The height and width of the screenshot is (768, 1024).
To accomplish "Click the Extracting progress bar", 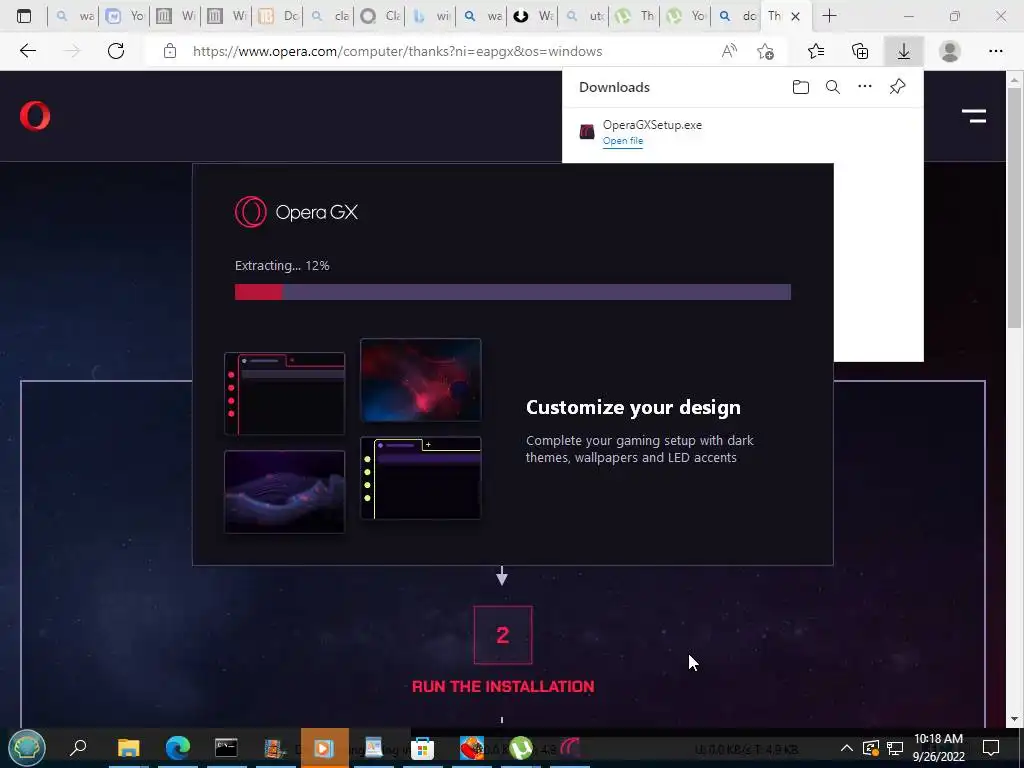I will (513, 292).
